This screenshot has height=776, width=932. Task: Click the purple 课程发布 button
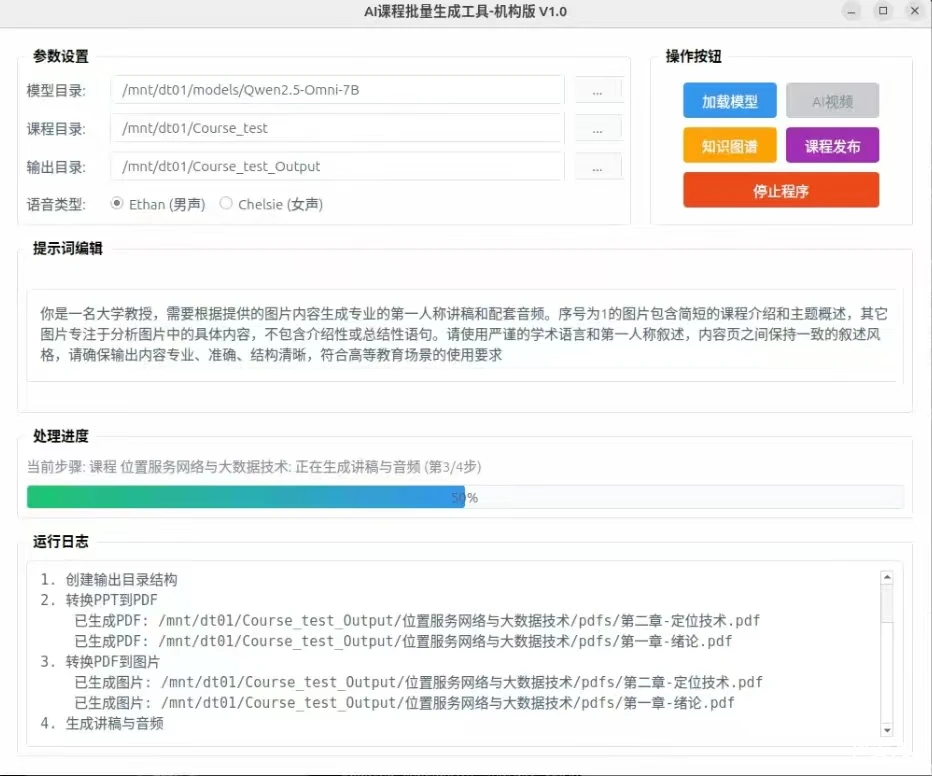(x=832, y=146)
